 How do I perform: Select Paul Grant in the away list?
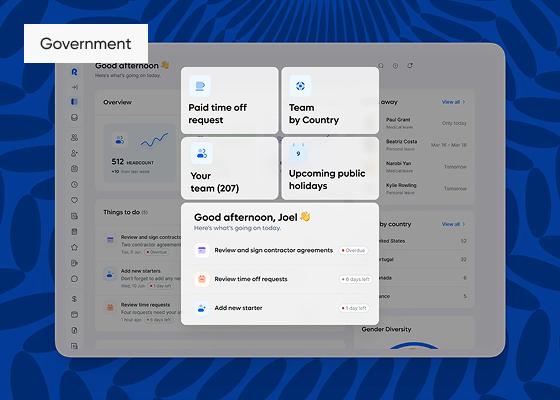point(398,120)
